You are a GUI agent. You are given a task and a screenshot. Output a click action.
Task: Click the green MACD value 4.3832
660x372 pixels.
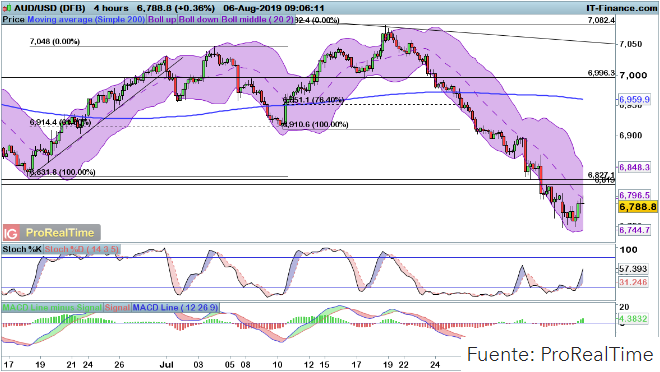pyautogui.click(x=633, y=319)
